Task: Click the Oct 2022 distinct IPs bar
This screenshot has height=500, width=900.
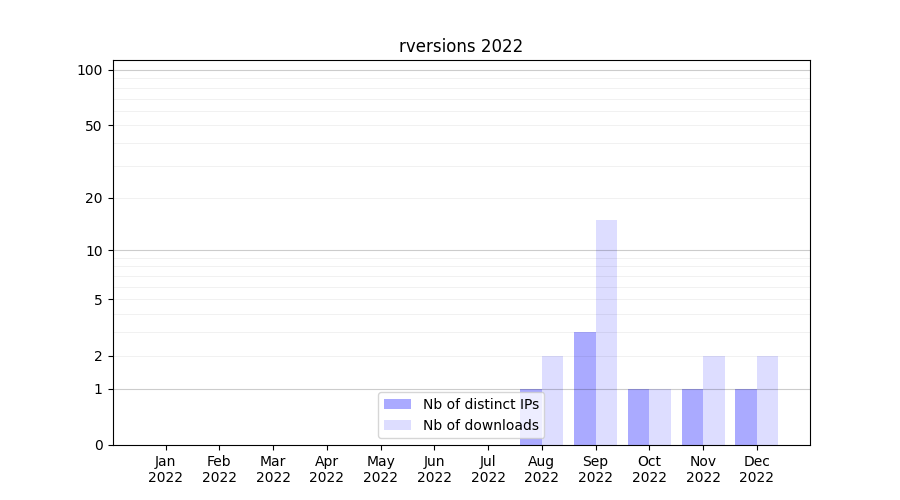Action: tap(638, 417)
